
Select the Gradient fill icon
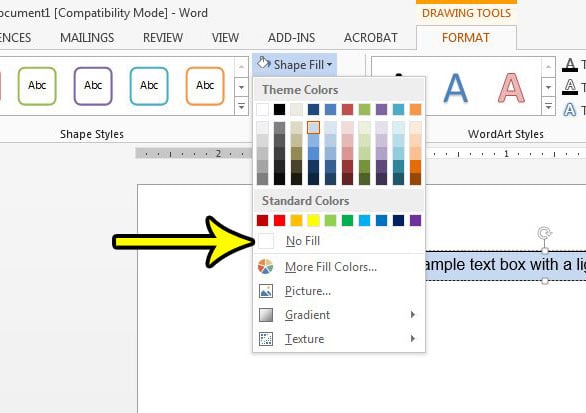point(266,315)
